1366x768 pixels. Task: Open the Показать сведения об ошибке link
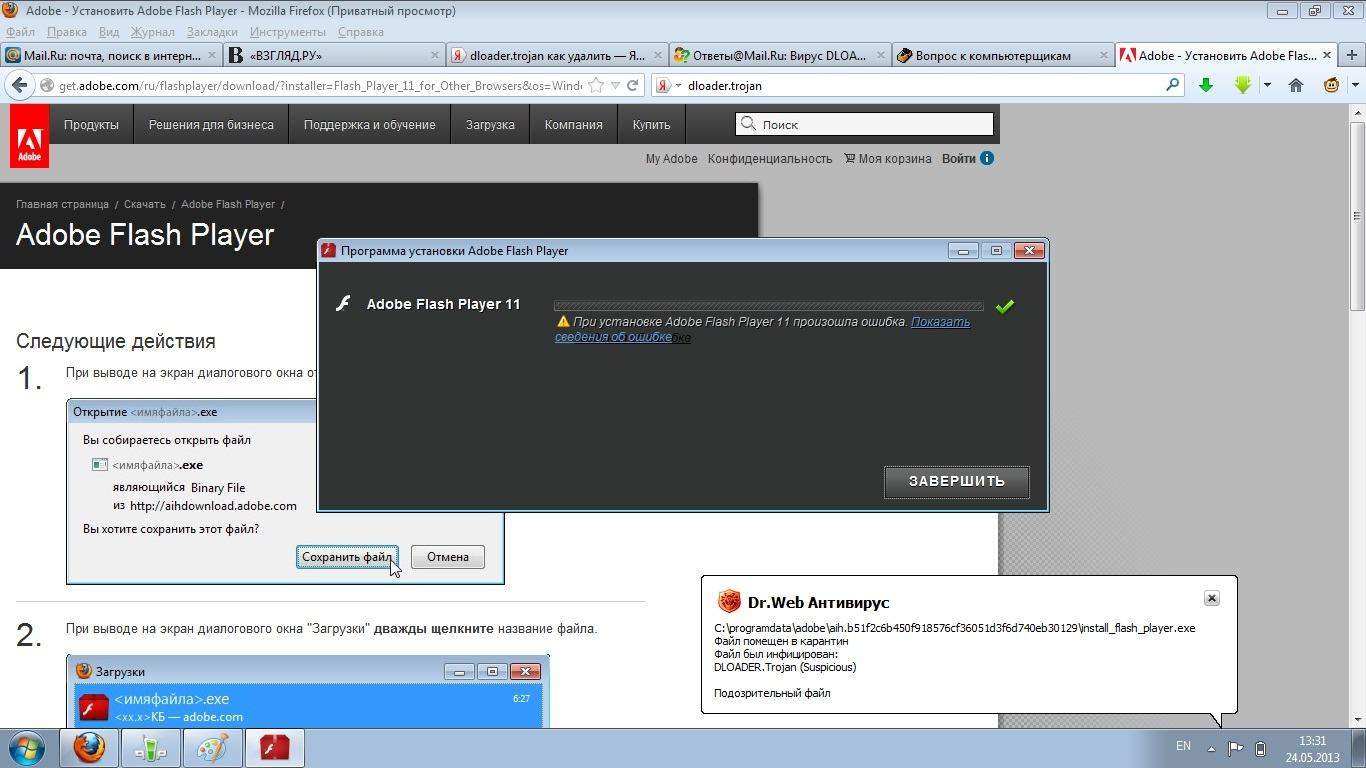point(762,329)
